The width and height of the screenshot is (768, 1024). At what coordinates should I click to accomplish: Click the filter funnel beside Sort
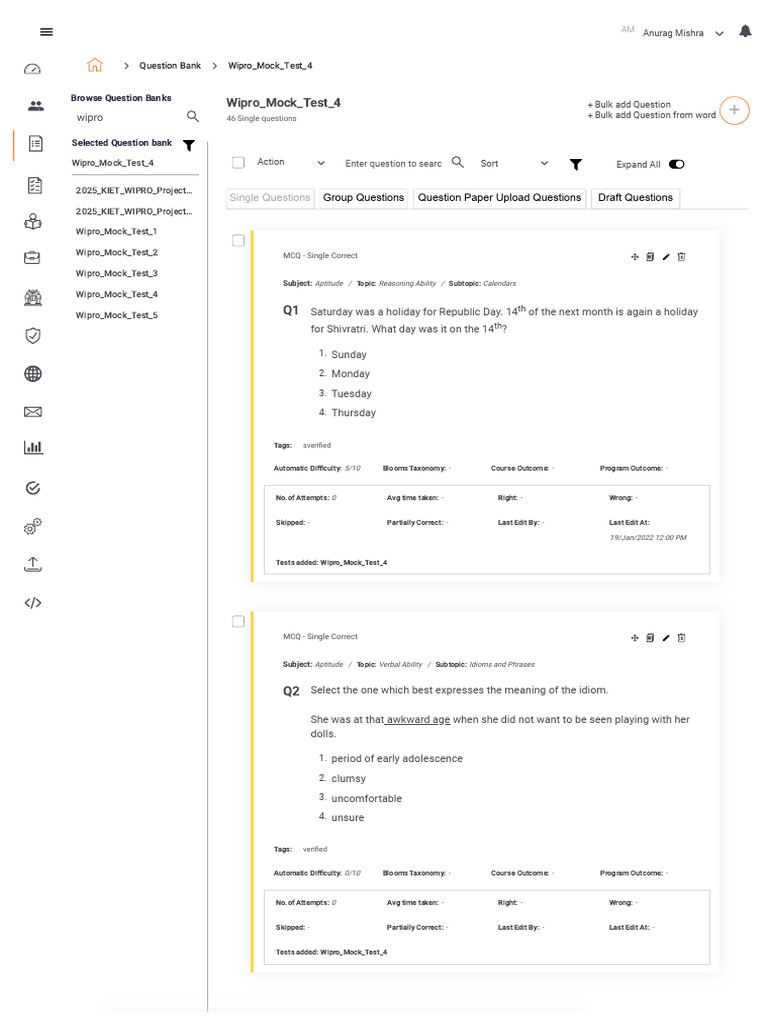coord(576,164)
